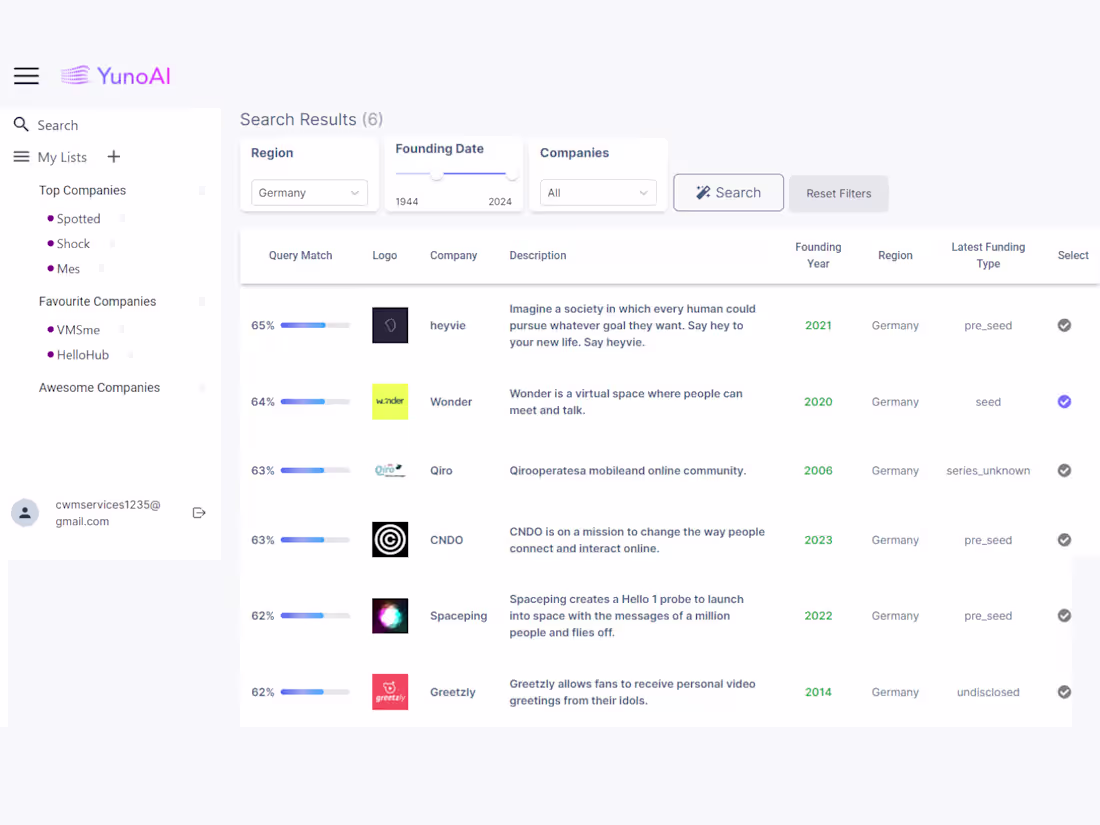Click the red Greetzly logo

click(390, 692)
